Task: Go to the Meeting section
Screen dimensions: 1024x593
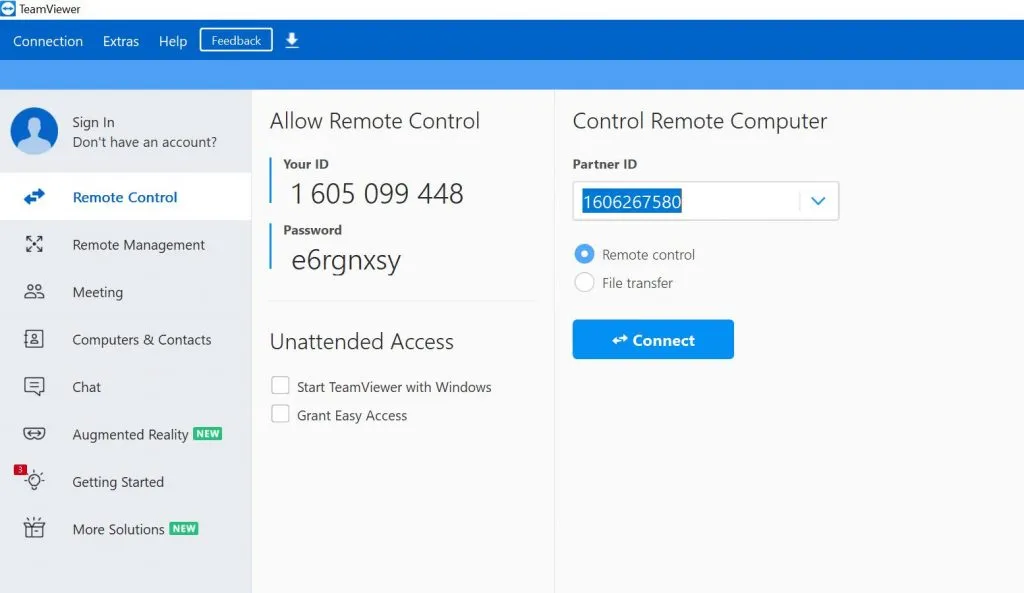Action: point(125,292)
